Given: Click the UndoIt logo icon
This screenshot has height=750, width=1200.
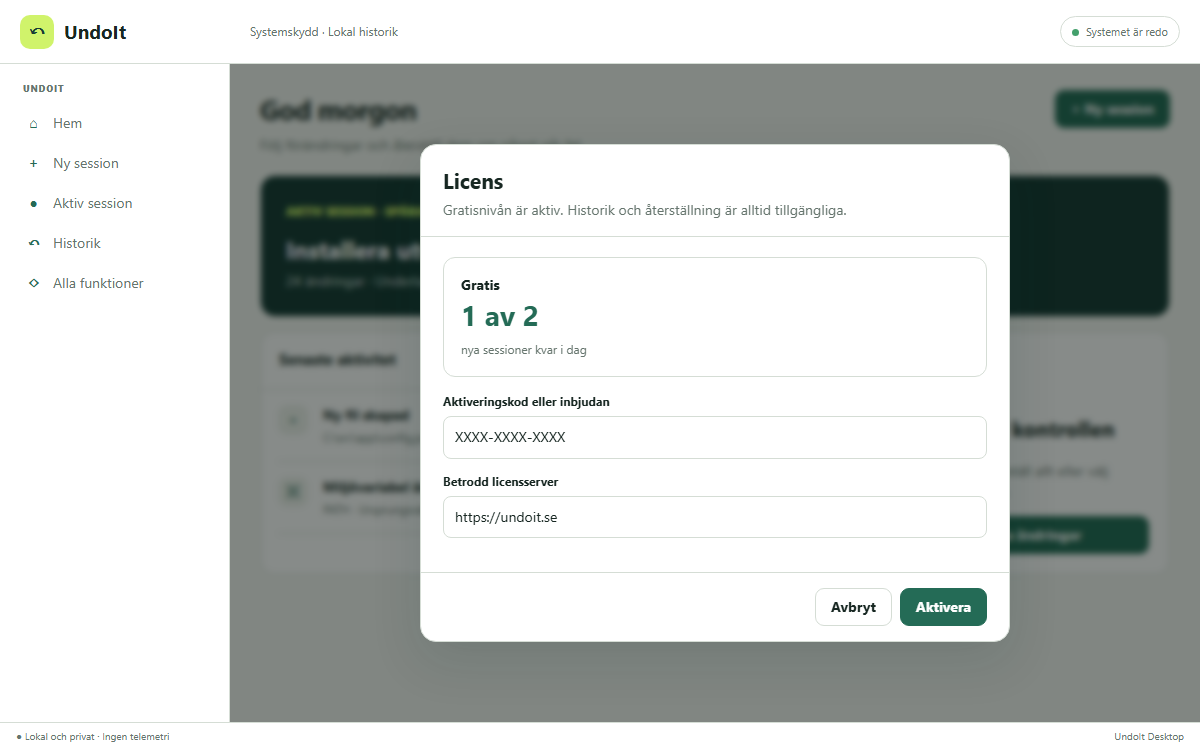Looking at the screenshot, I should click(x=37, y=32).
